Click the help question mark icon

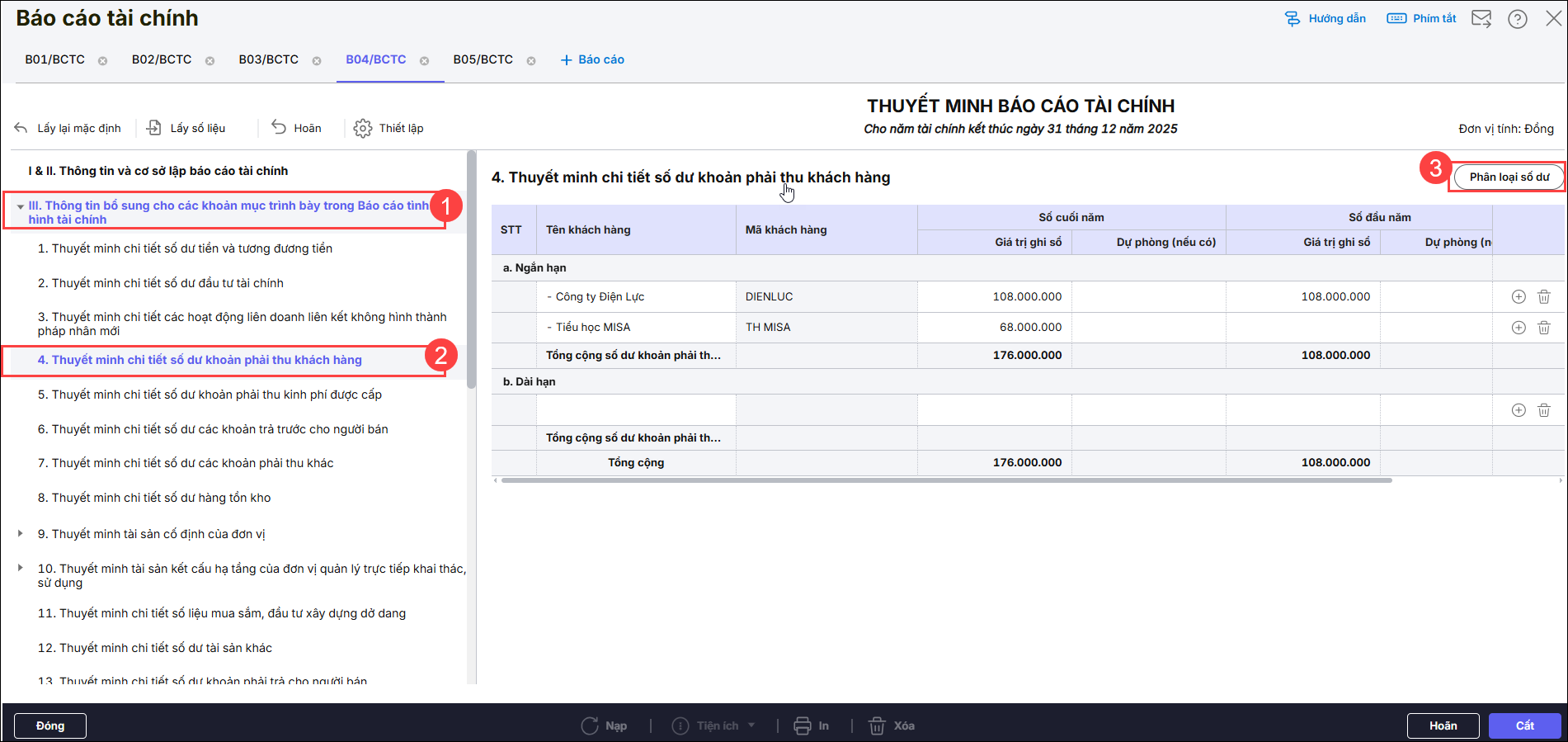[x=1517, y=19]
